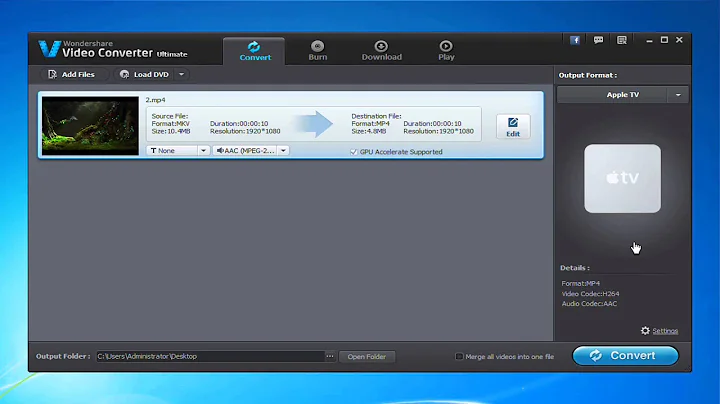The image size is (720, 404).
Task: Click the big blue Convert button
Action: tap(625, 355)
